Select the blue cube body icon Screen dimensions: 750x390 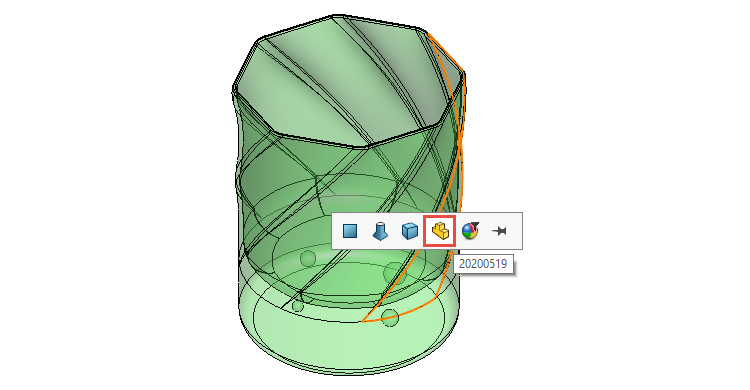(409, 231)
